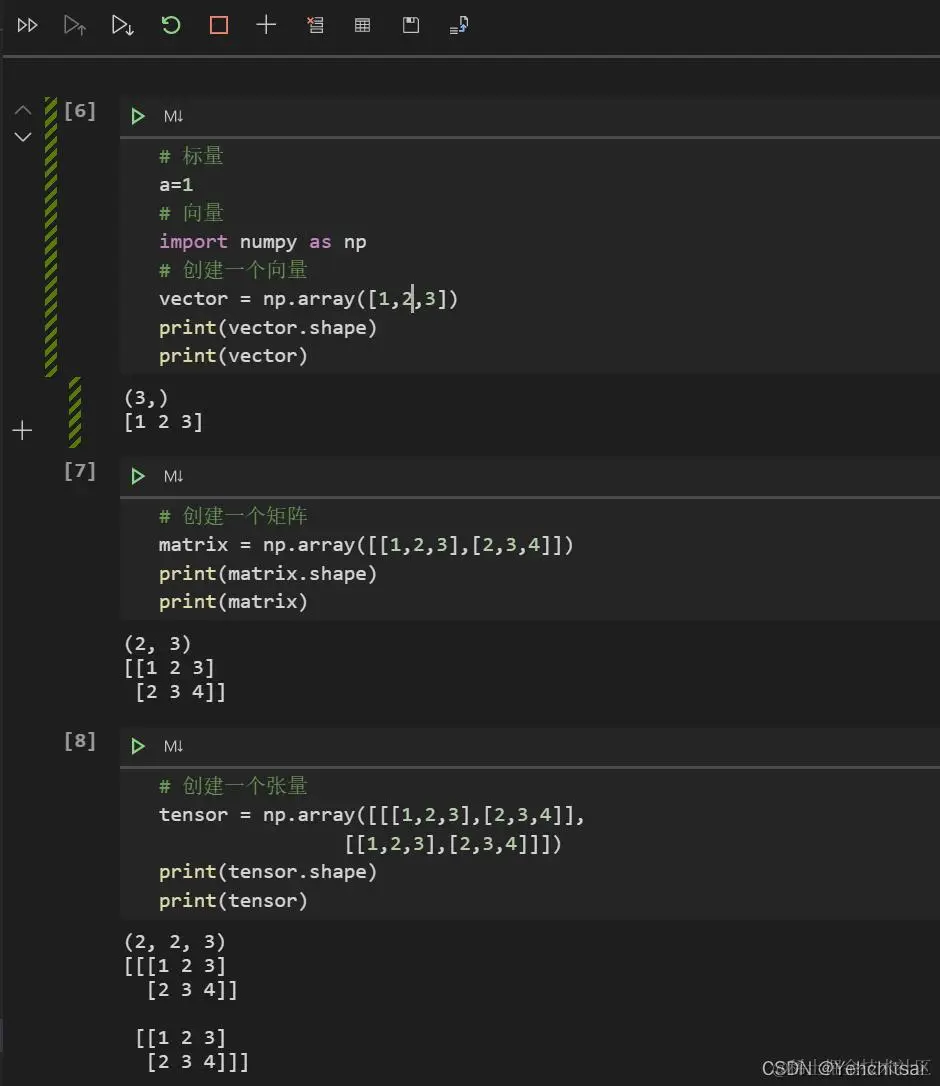The width and height of the screenshot is (940, 1086).
Task: Move cell 6 up with chevron
Action: click(x=23, y=110)
